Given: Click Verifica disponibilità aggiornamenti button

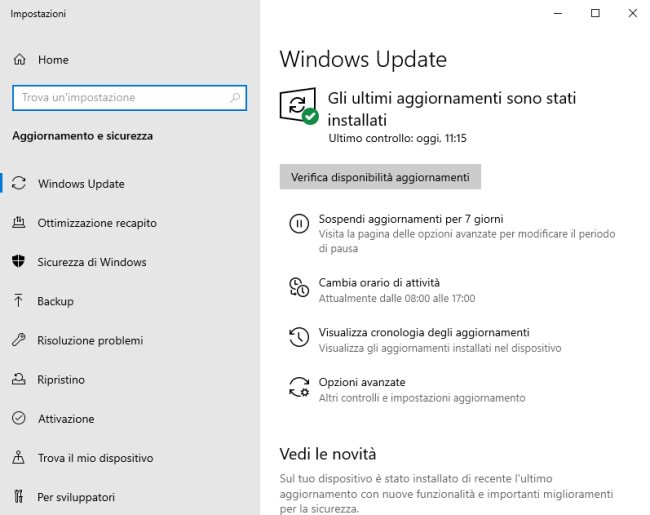Looking at the screenshot, I should coord(380,177).
